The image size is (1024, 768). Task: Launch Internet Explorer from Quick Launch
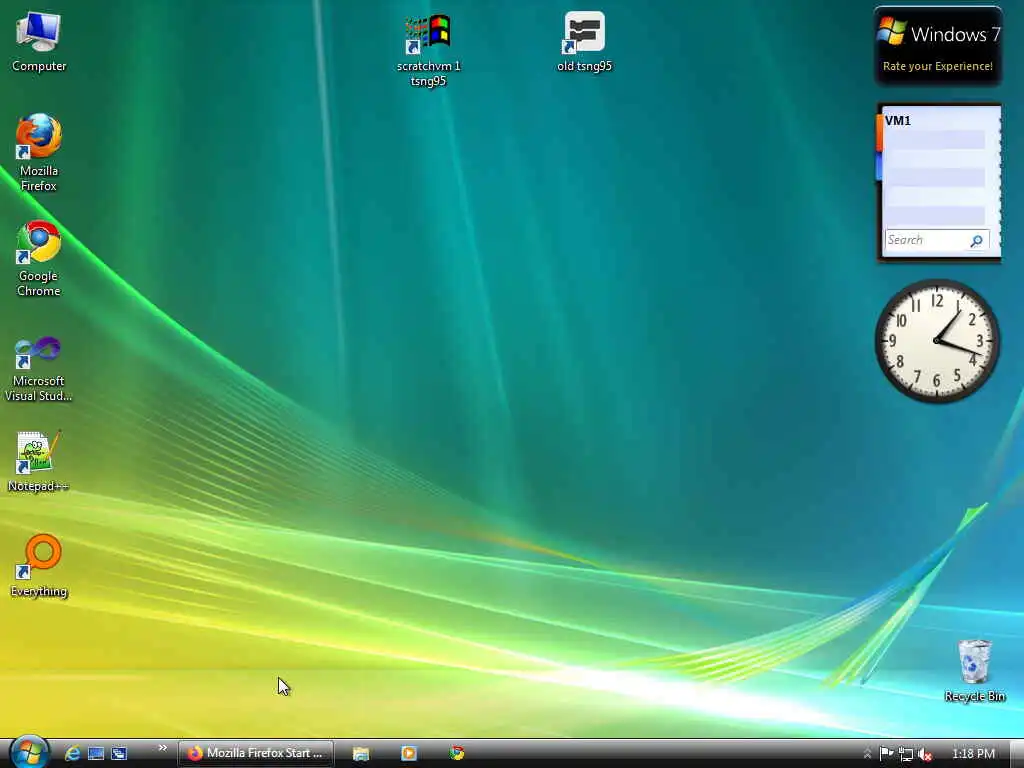pos(72,754)
